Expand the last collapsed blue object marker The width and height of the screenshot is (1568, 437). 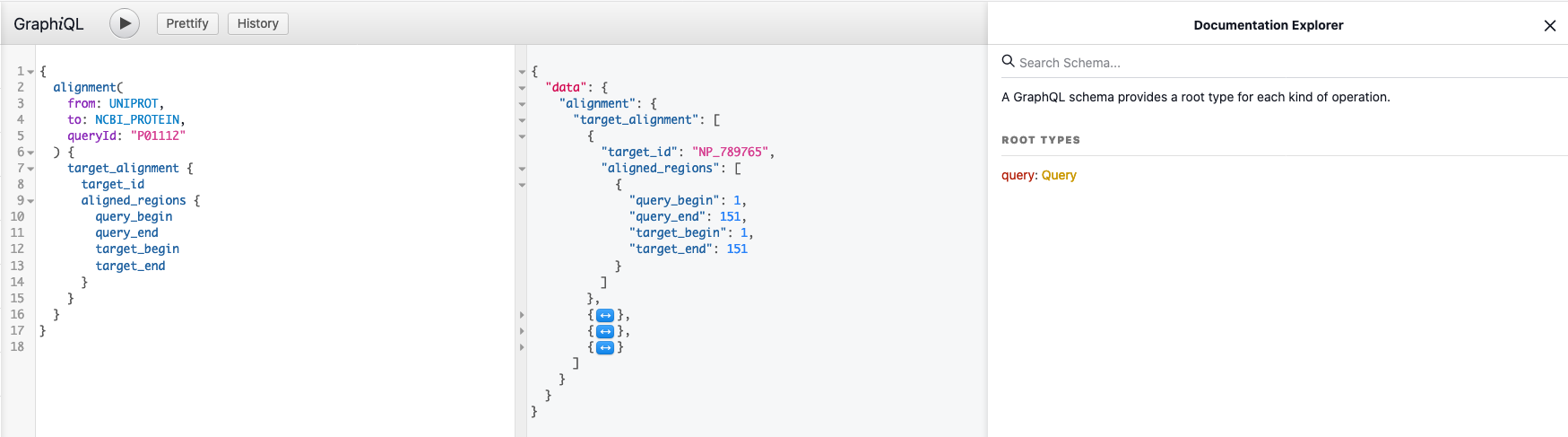[605, 348]
